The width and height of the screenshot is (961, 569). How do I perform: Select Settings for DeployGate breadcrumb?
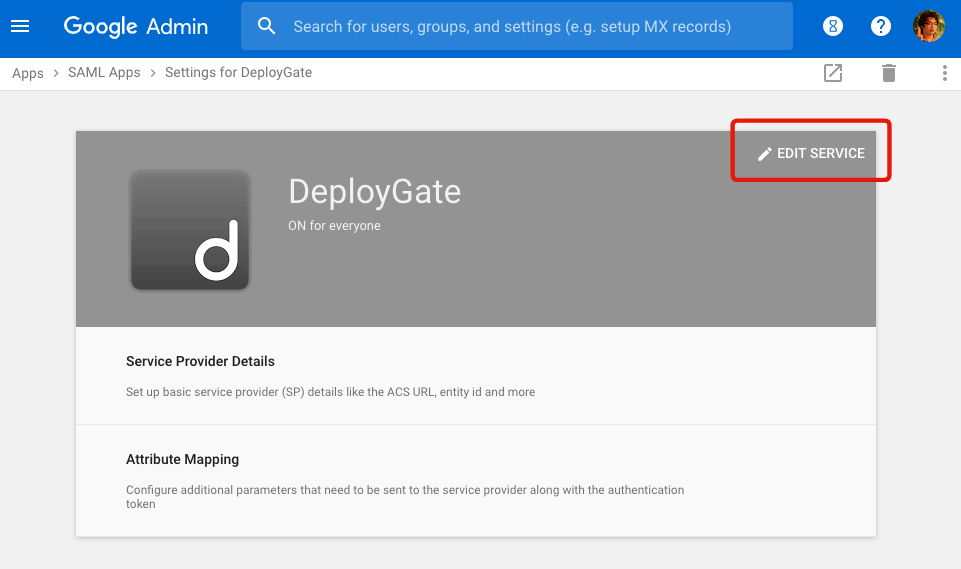[238, 72]
